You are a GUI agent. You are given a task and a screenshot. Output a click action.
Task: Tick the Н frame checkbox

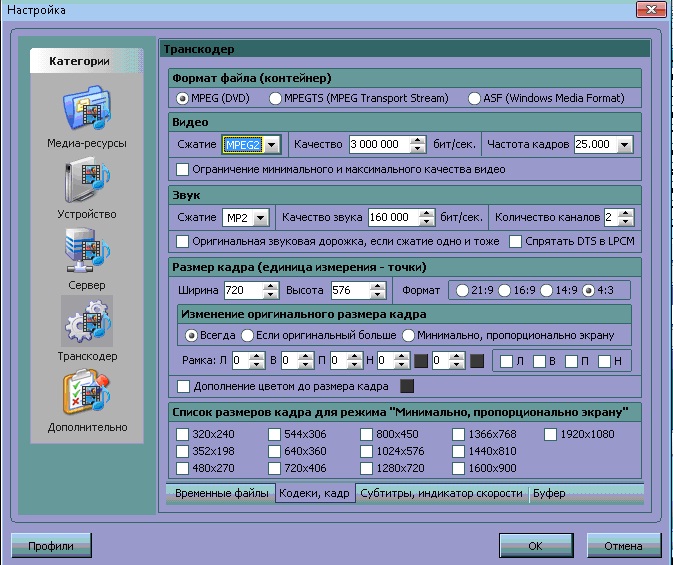point(604,361)
